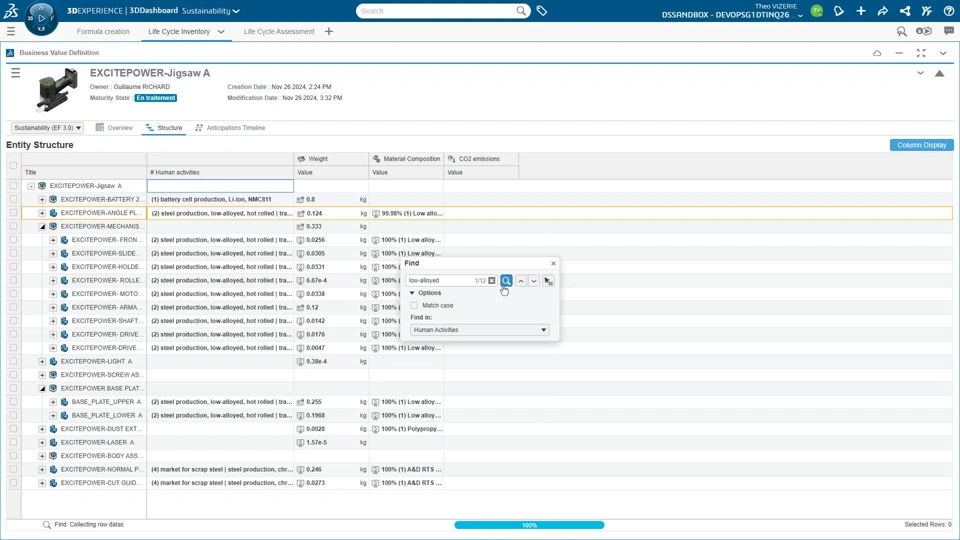Clear the low-alloyed search text
The height and width of the screenshot is (540, 960).
[492, 280]
